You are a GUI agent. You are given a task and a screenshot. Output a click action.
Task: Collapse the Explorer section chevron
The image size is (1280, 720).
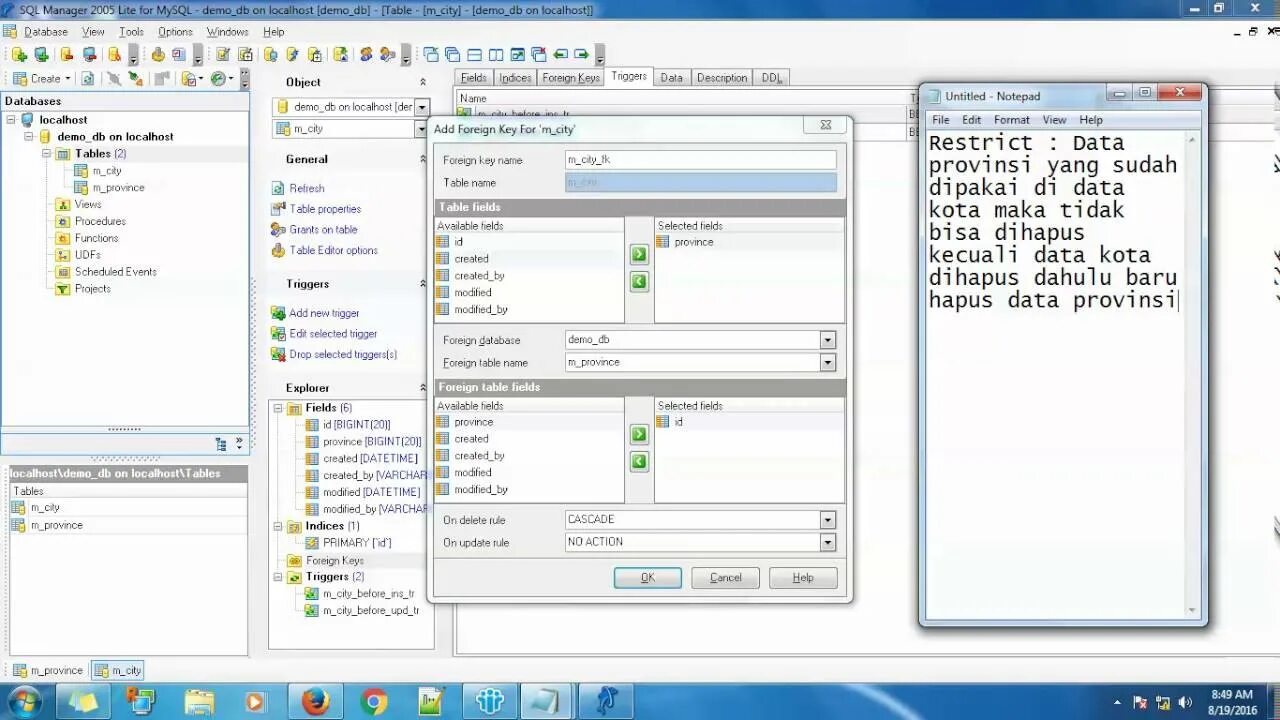coord(423,388)
